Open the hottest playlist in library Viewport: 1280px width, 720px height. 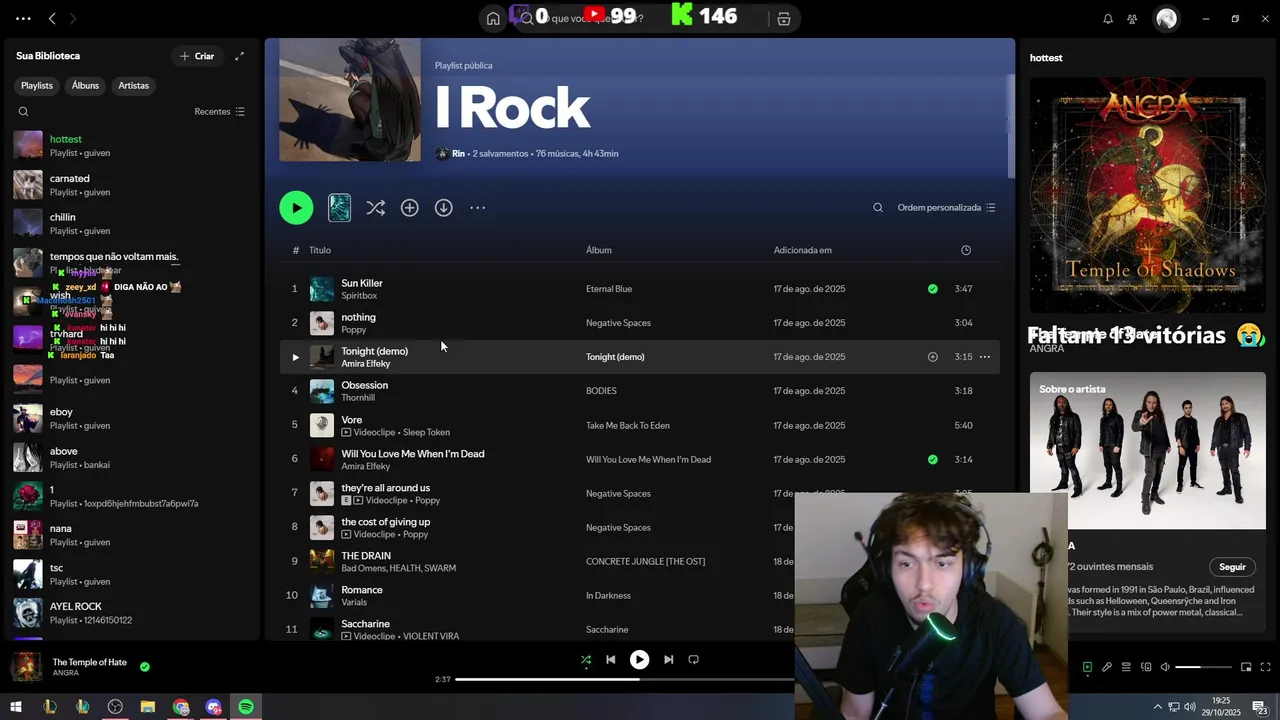pyautogui.click(x=130, y=145)
